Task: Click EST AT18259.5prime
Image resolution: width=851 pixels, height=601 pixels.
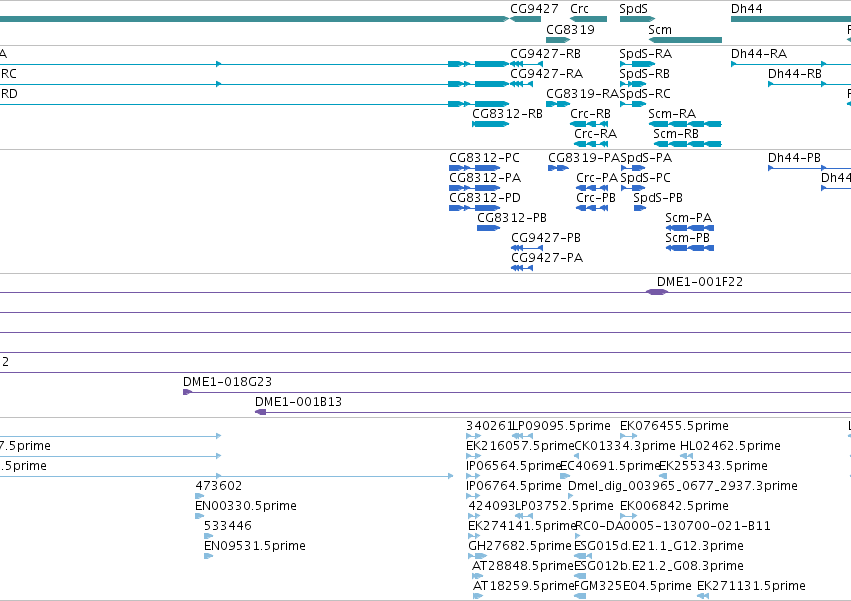Action: point(524,586)
